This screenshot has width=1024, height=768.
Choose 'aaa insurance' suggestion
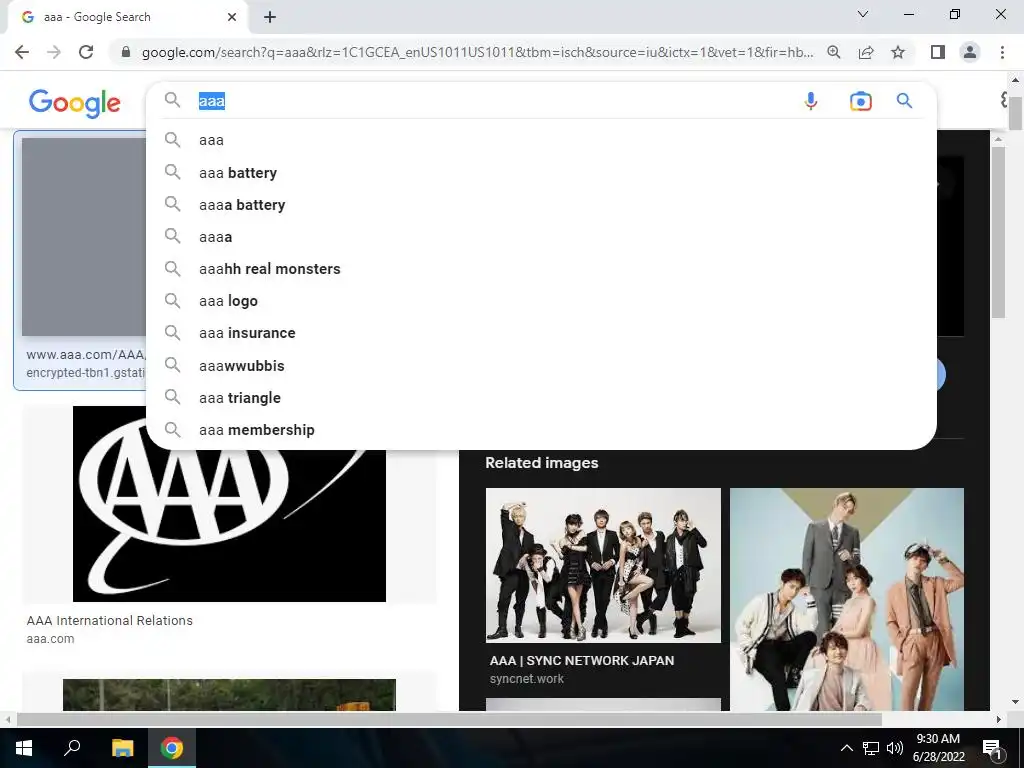541,332
